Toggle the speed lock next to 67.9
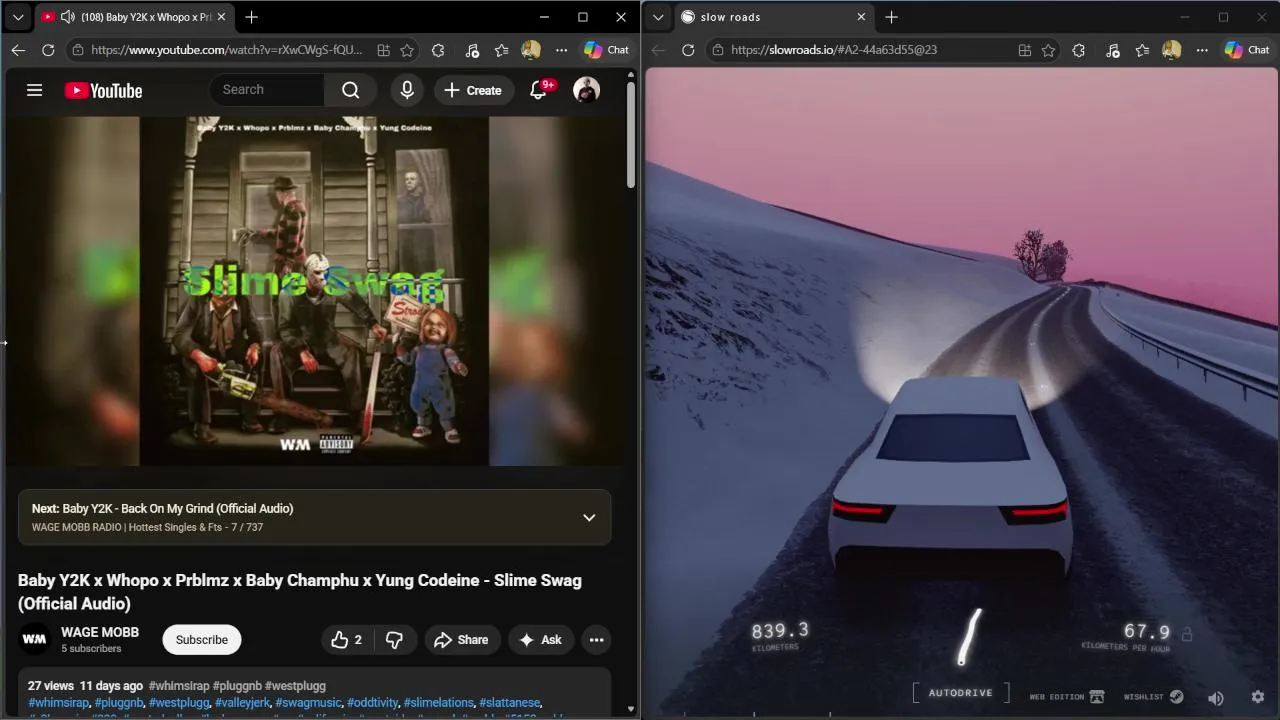The width and height of the screenshot is (1280, 720). point(1187,634)
